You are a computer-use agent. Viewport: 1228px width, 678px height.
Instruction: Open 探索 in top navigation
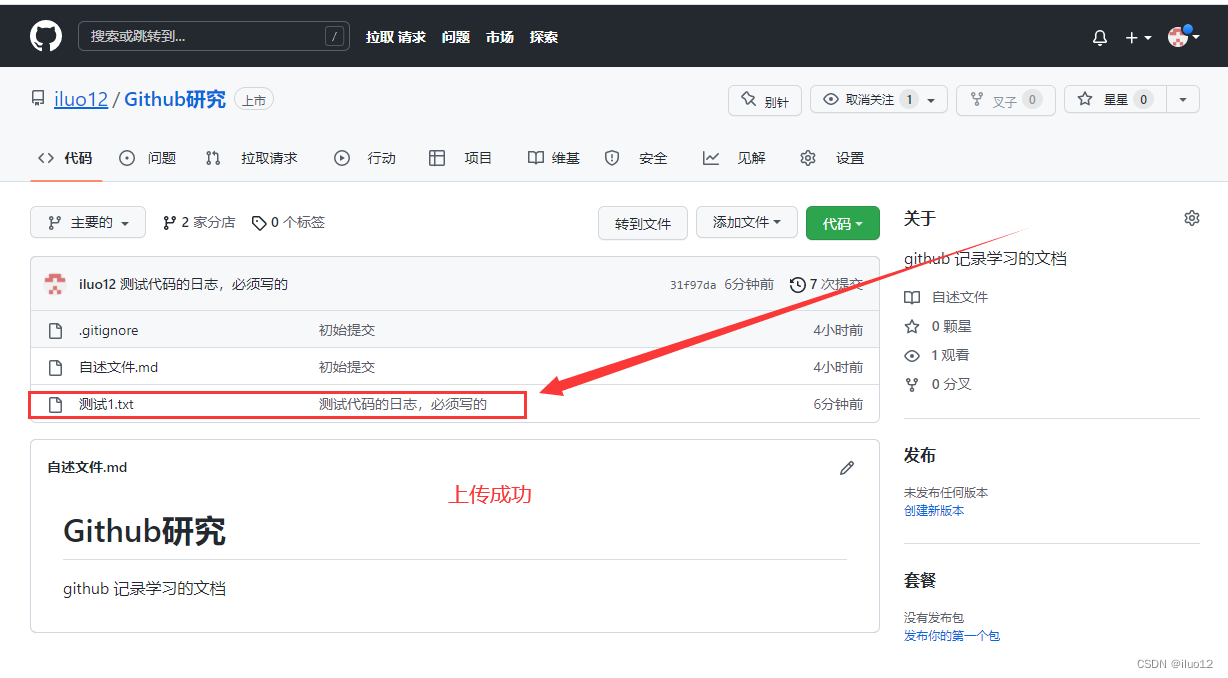[544, 37]
